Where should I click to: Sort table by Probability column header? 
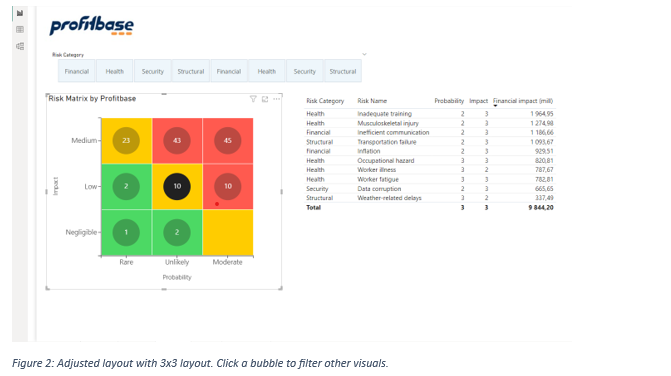tap(449, 101)
